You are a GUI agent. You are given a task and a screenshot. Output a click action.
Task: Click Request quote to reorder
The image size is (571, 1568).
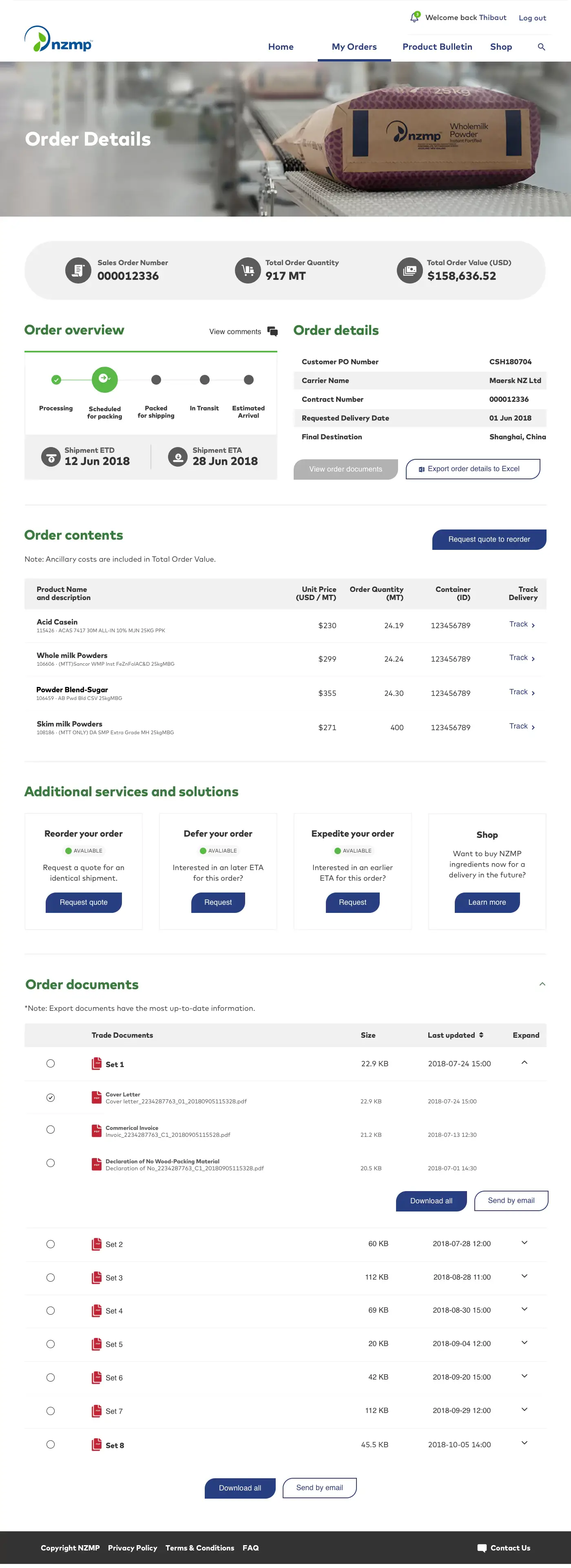[x=489, y=539]
